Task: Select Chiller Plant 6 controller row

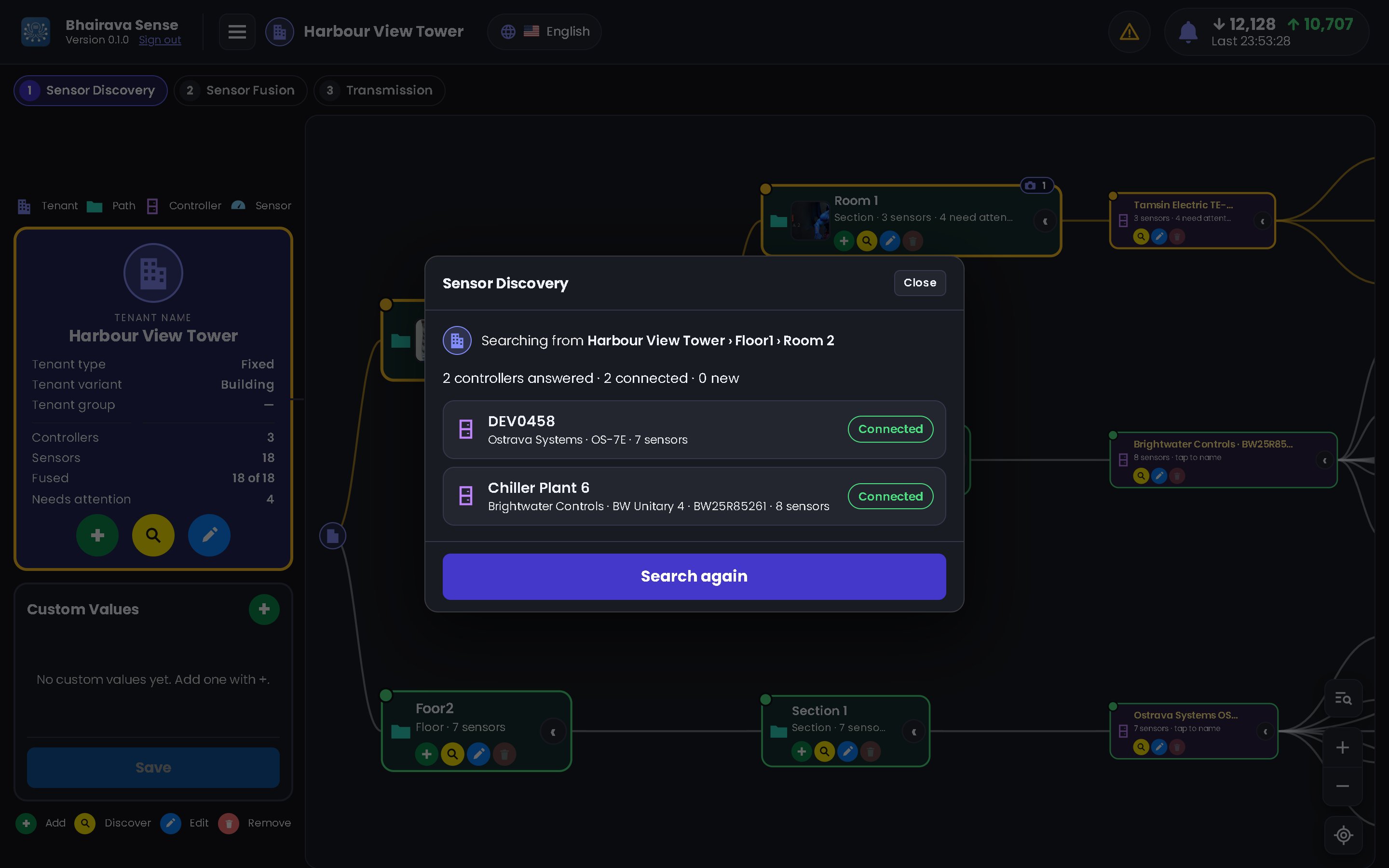Action: click(x=694, y=496)
